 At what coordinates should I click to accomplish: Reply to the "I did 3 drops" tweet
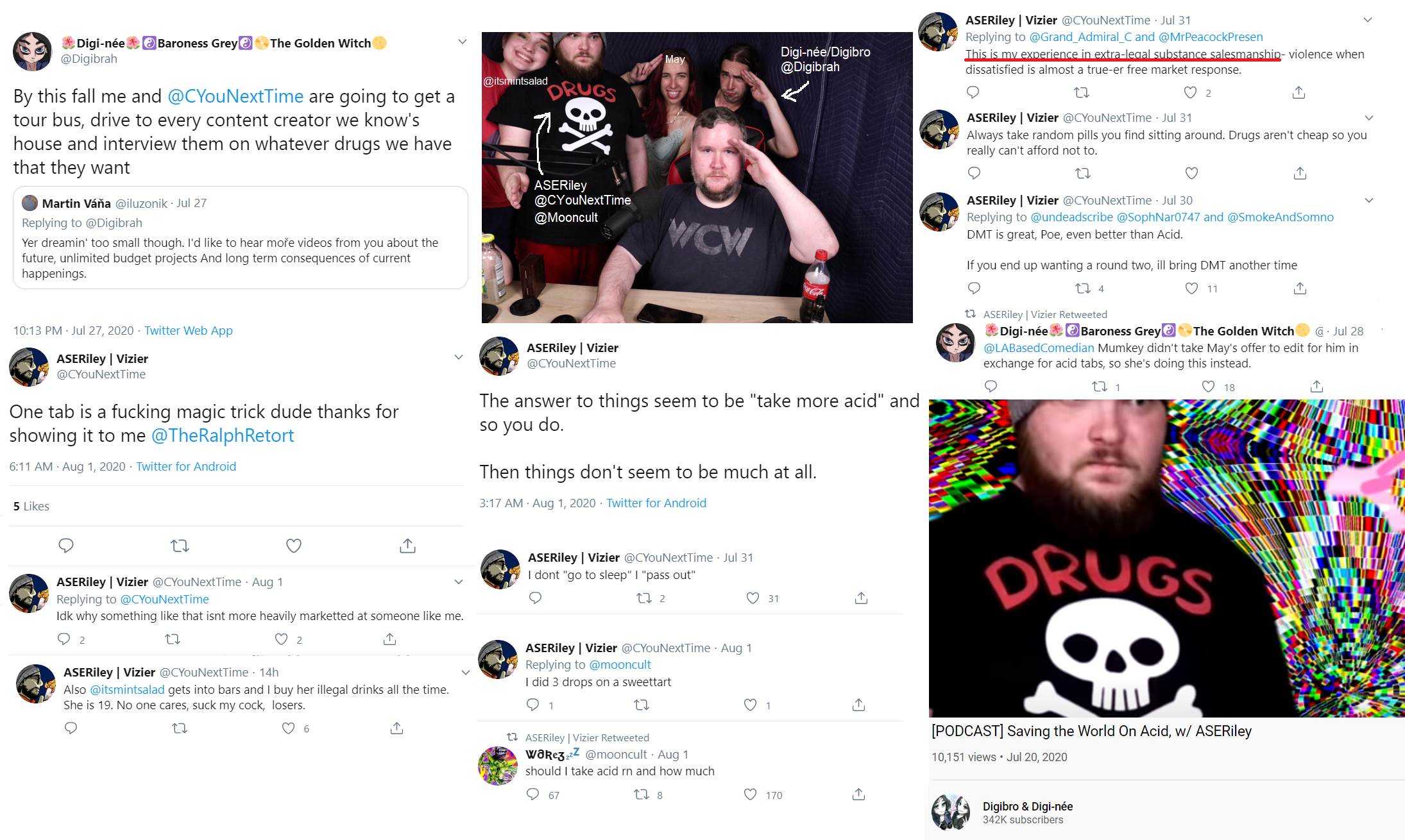coord(532,705)
